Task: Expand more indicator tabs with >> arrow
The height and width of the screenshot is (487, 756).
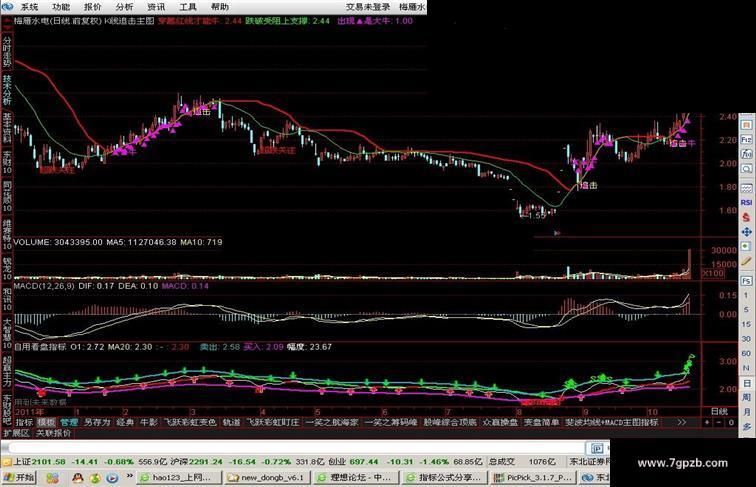Action: (x=681, y=422)
